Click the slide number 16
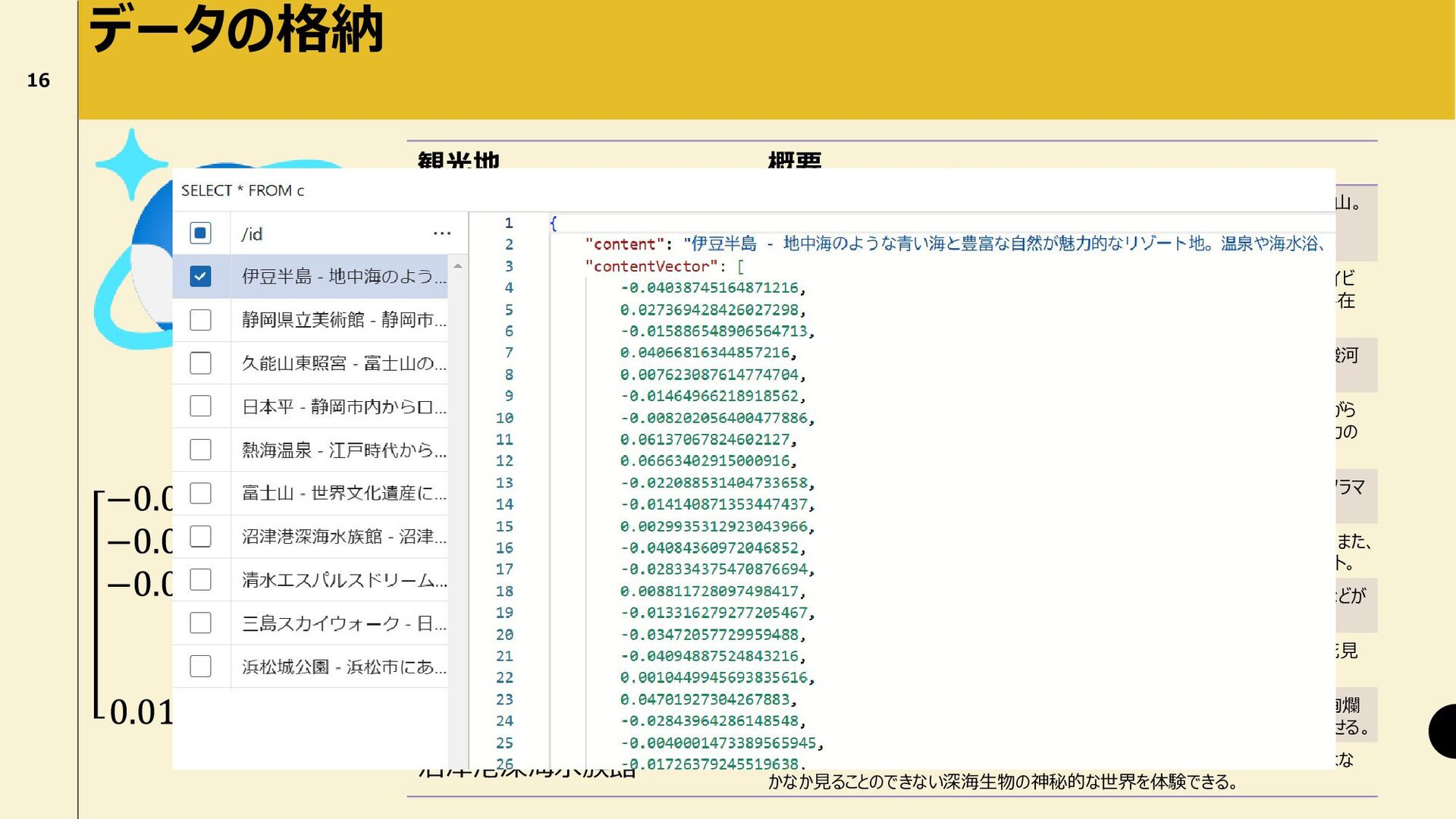1456x819 pixels. click(39, 80)
